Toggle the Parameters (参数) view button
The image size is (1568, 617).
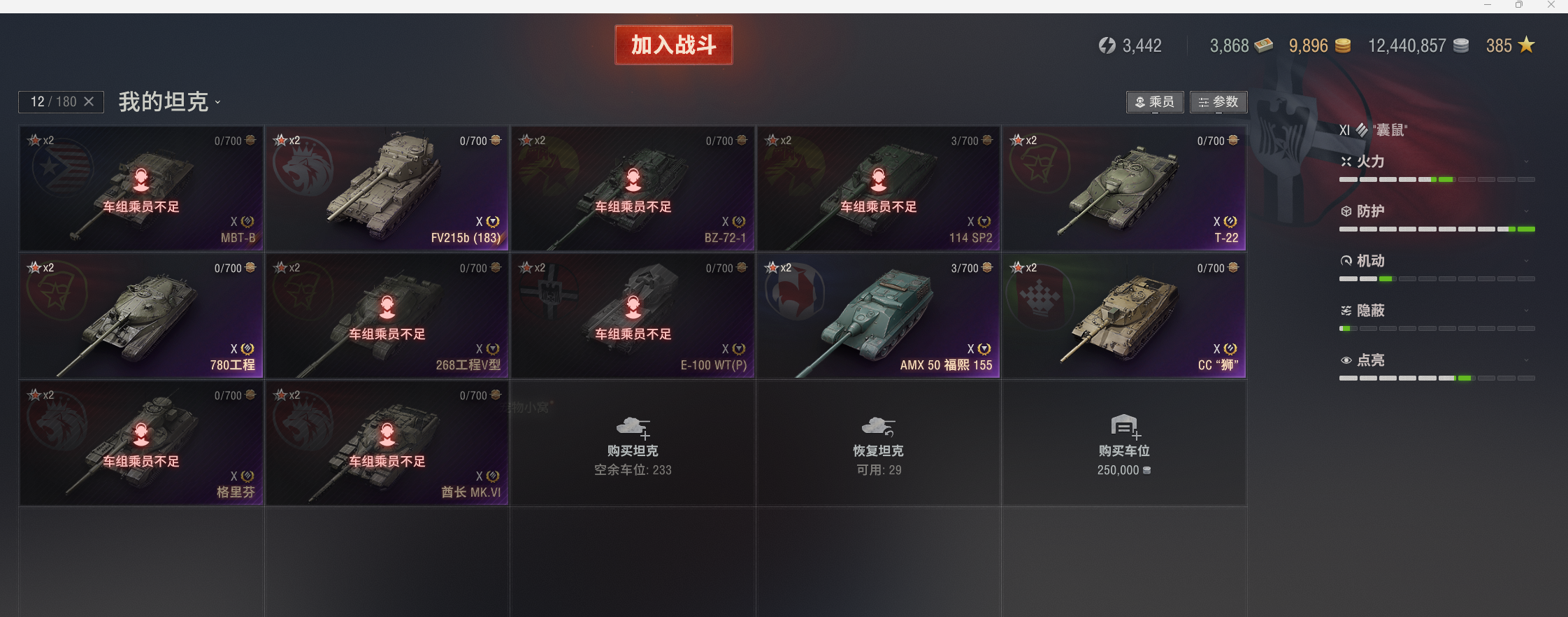pyautogui.click(x=1218, y=102)
